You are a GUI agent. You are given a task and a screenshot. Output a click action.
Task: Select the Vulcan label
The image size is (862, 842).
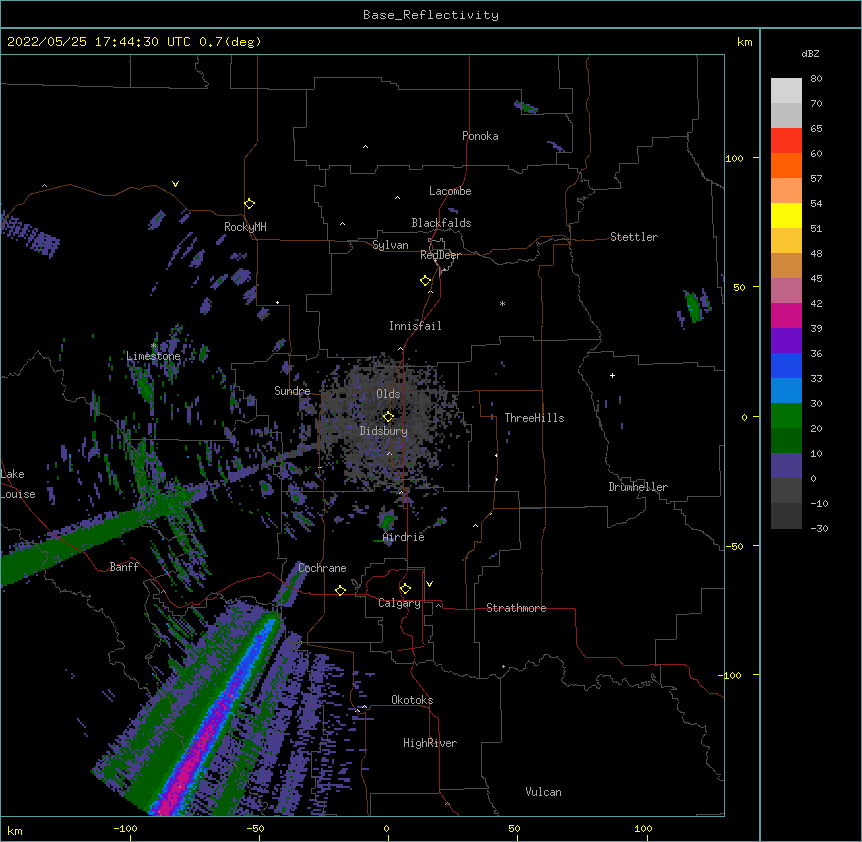(543, 792)
